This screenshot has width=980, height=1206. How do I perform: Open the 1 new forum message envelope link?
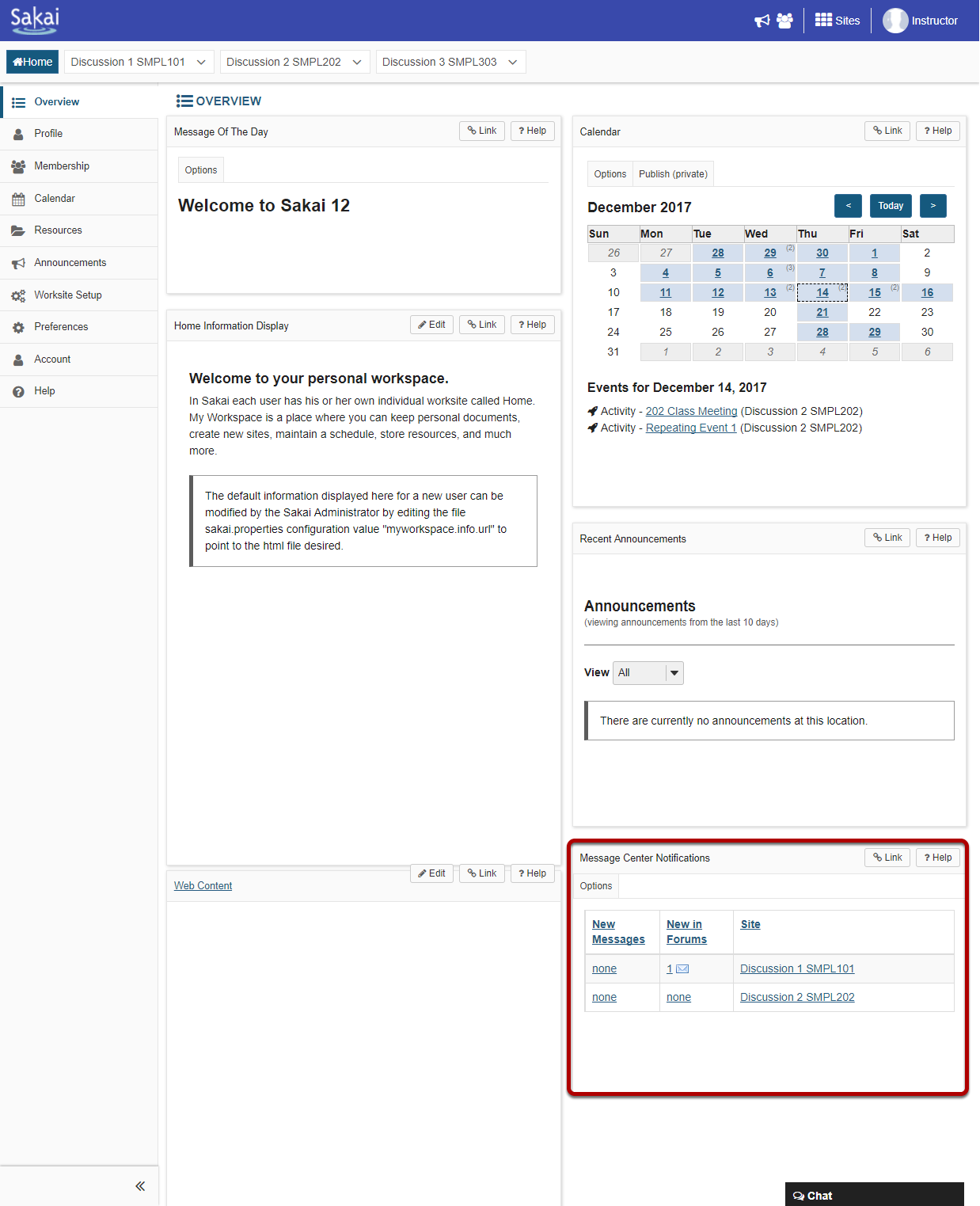pyautogui.click(x=678, y=969)
